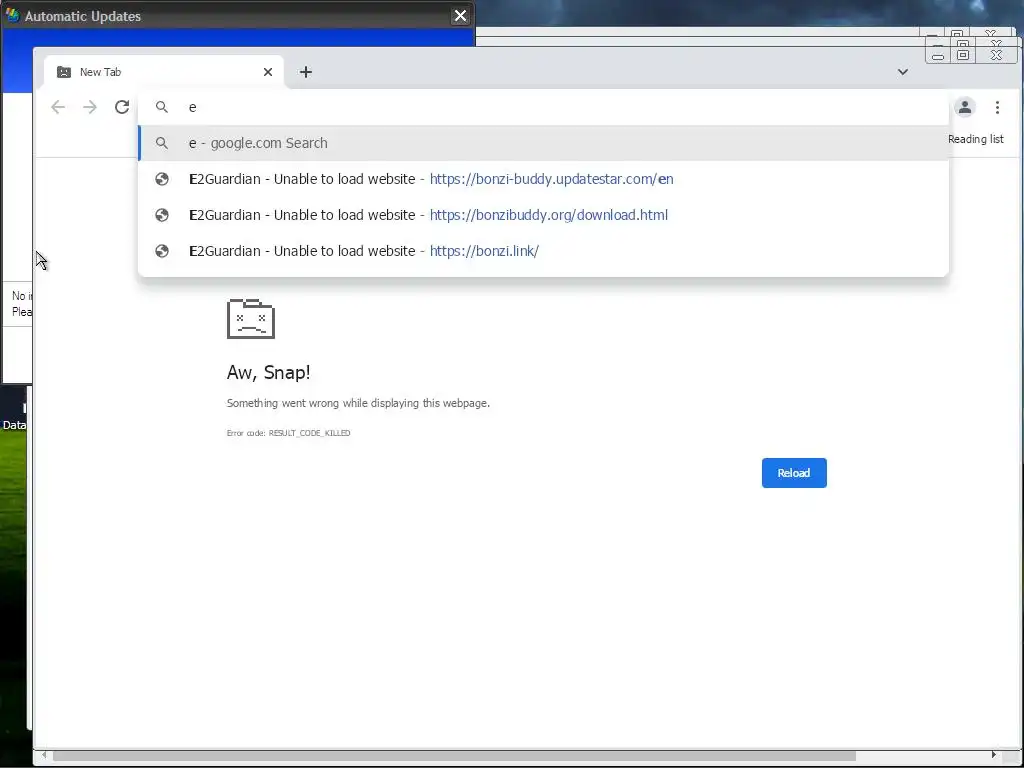Open the Reading list

click(x=976, y=139)
